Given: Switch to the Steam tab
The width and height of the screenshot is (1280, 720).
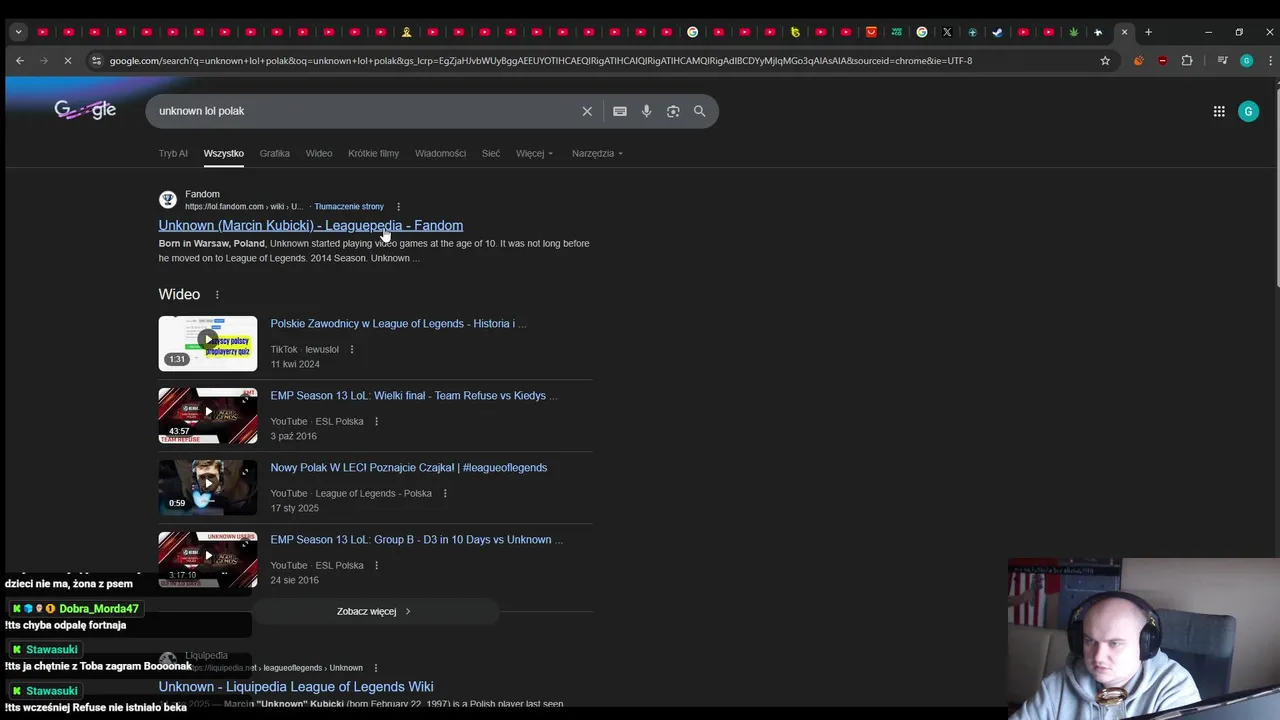Looking at the screenshot, I should [x=997, y=32].
